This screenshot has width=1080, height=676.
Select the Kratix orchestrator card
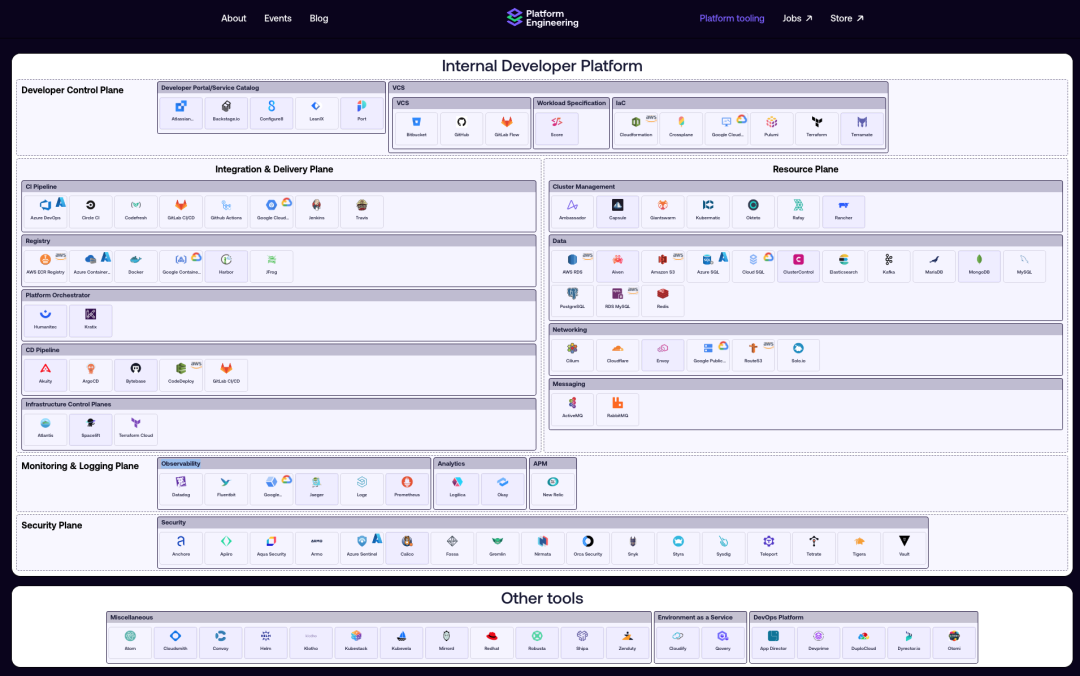90,320
